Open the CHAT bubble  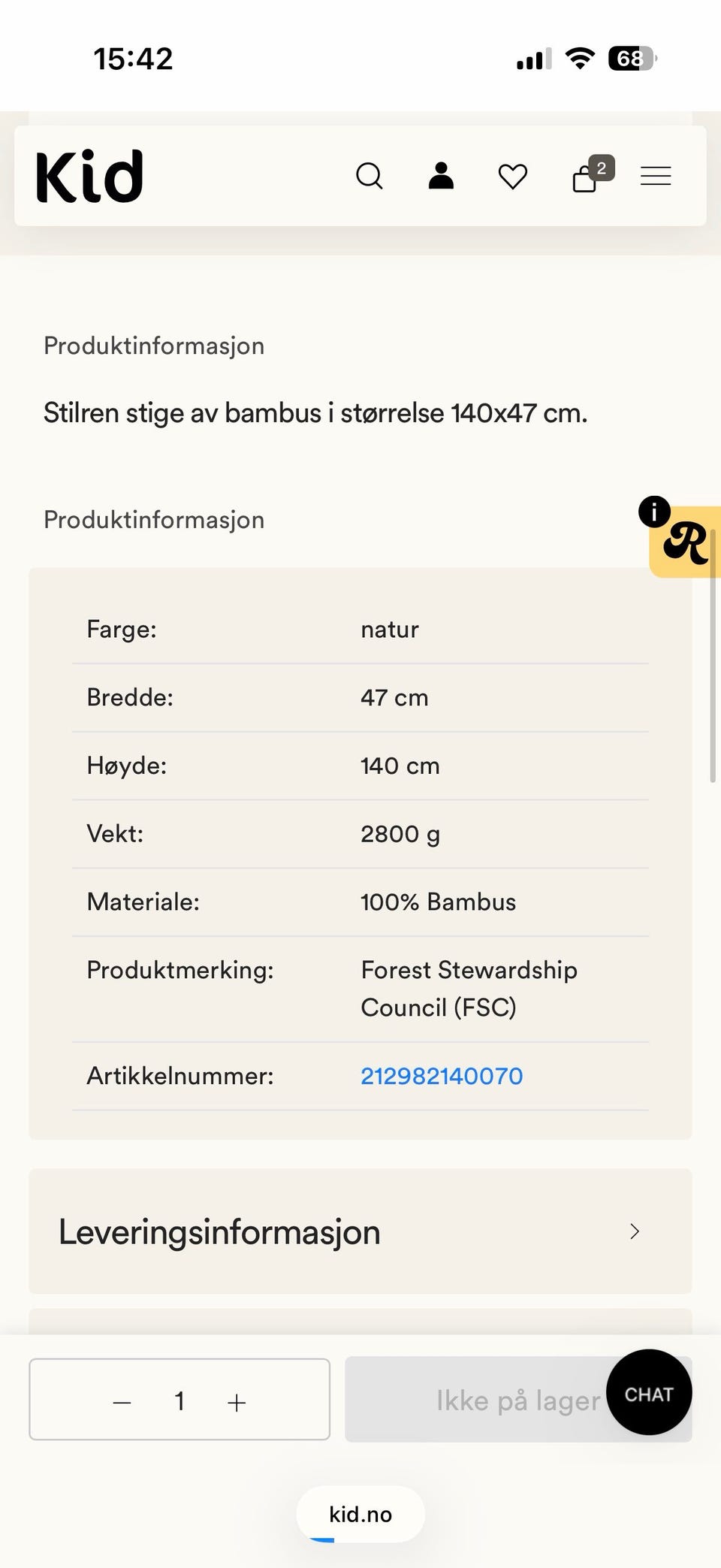tap(649, 1392)
